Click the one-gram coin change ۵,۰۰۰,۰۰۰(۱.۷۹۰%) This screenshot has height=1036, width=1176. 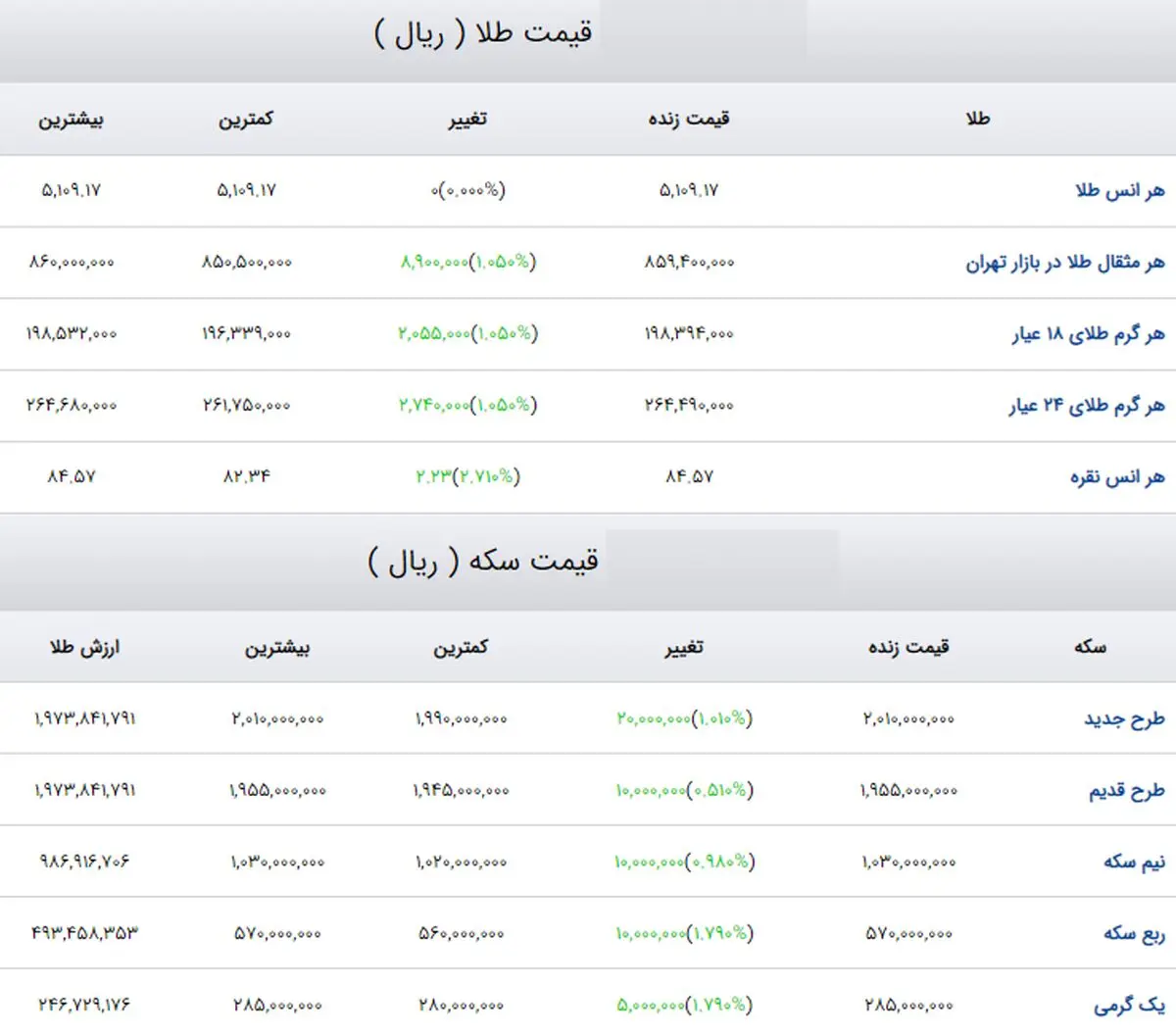[x=684, y=1005]
